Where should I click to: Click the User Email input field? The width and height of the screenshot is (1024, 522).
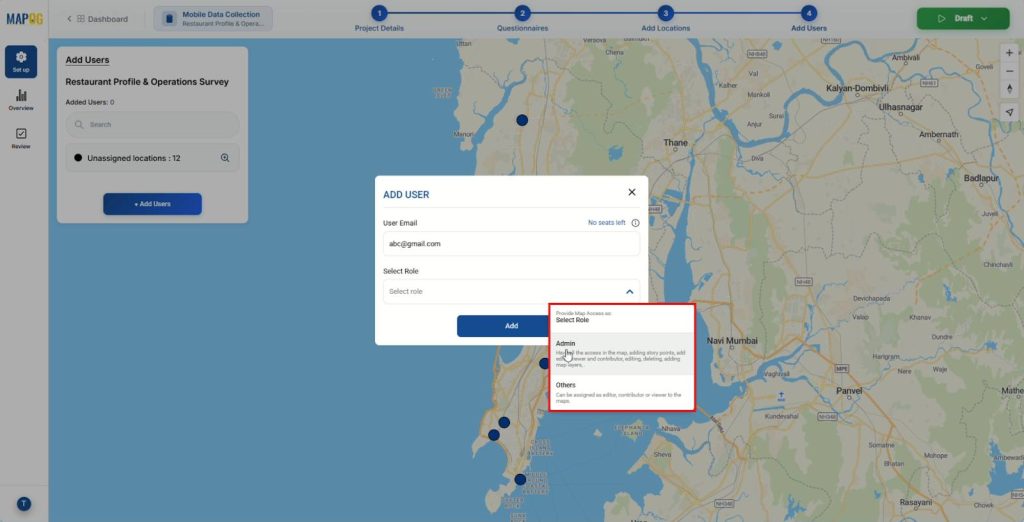(511, 244)
